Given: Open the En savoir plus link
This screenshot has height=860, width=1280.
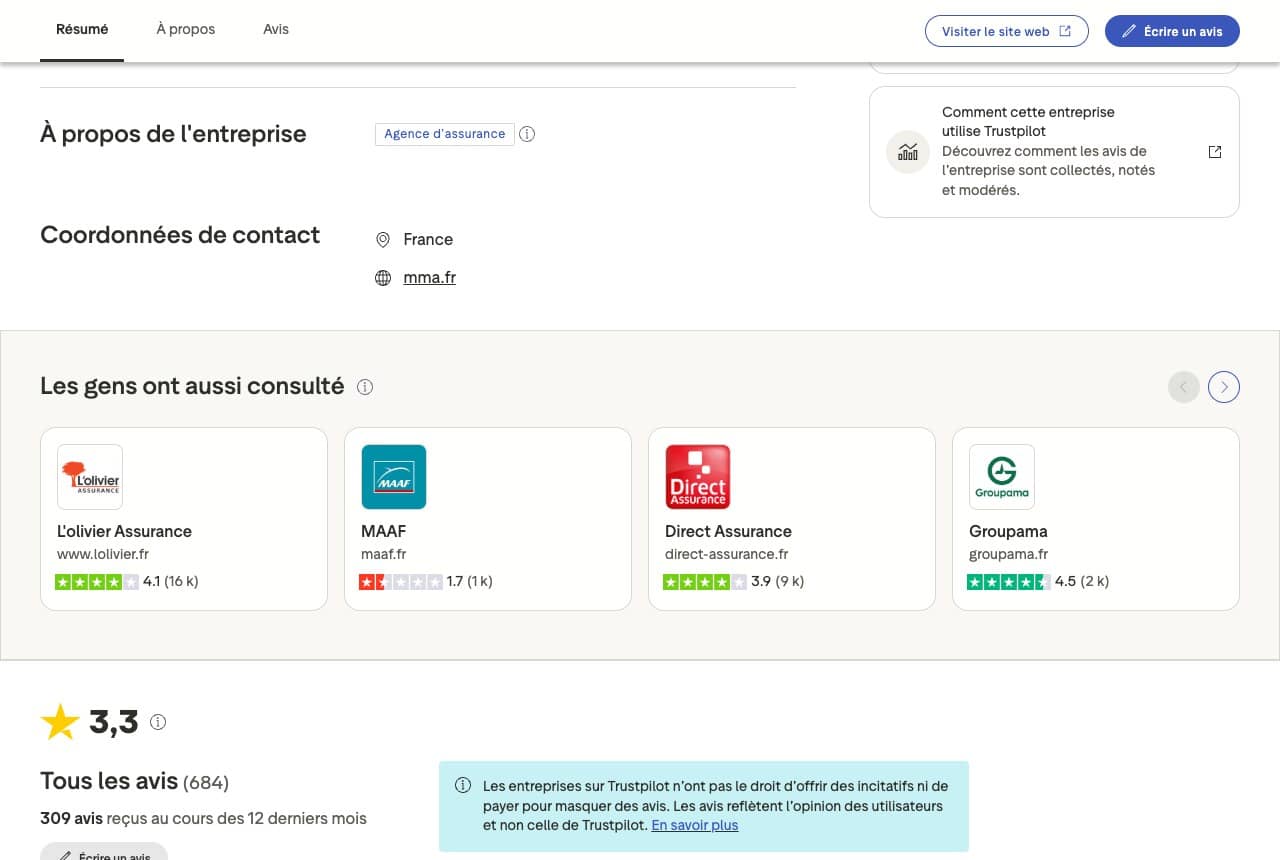Looking at the screenshot, I should (694, 825).
